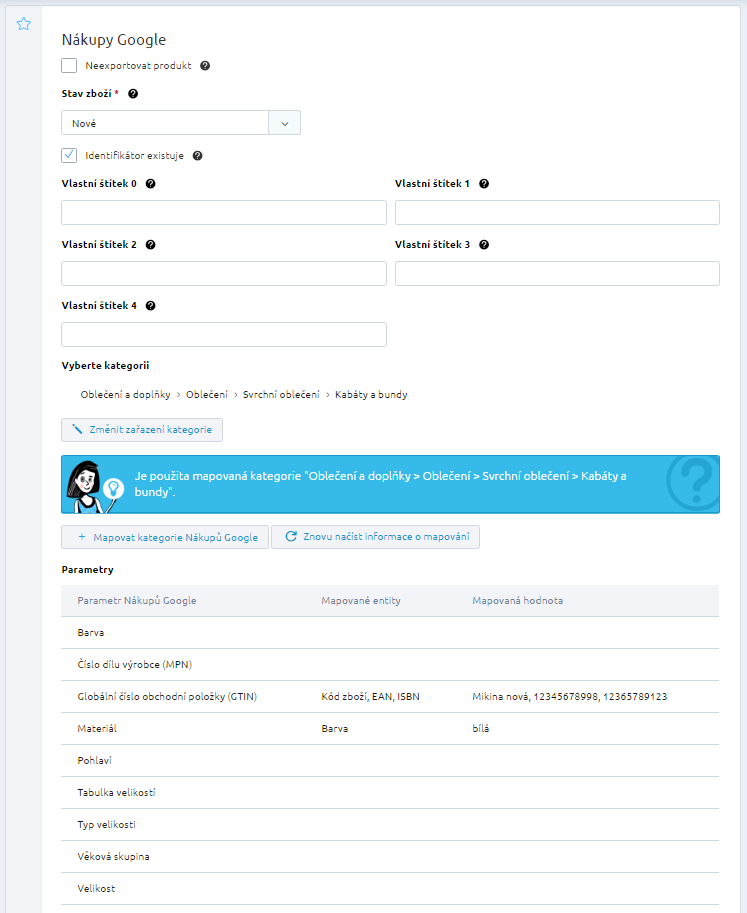The height and width of the screenshot is (913, 747).
Task: Open help icon for Vlastní štítek 0
Action: coord(150,183)
